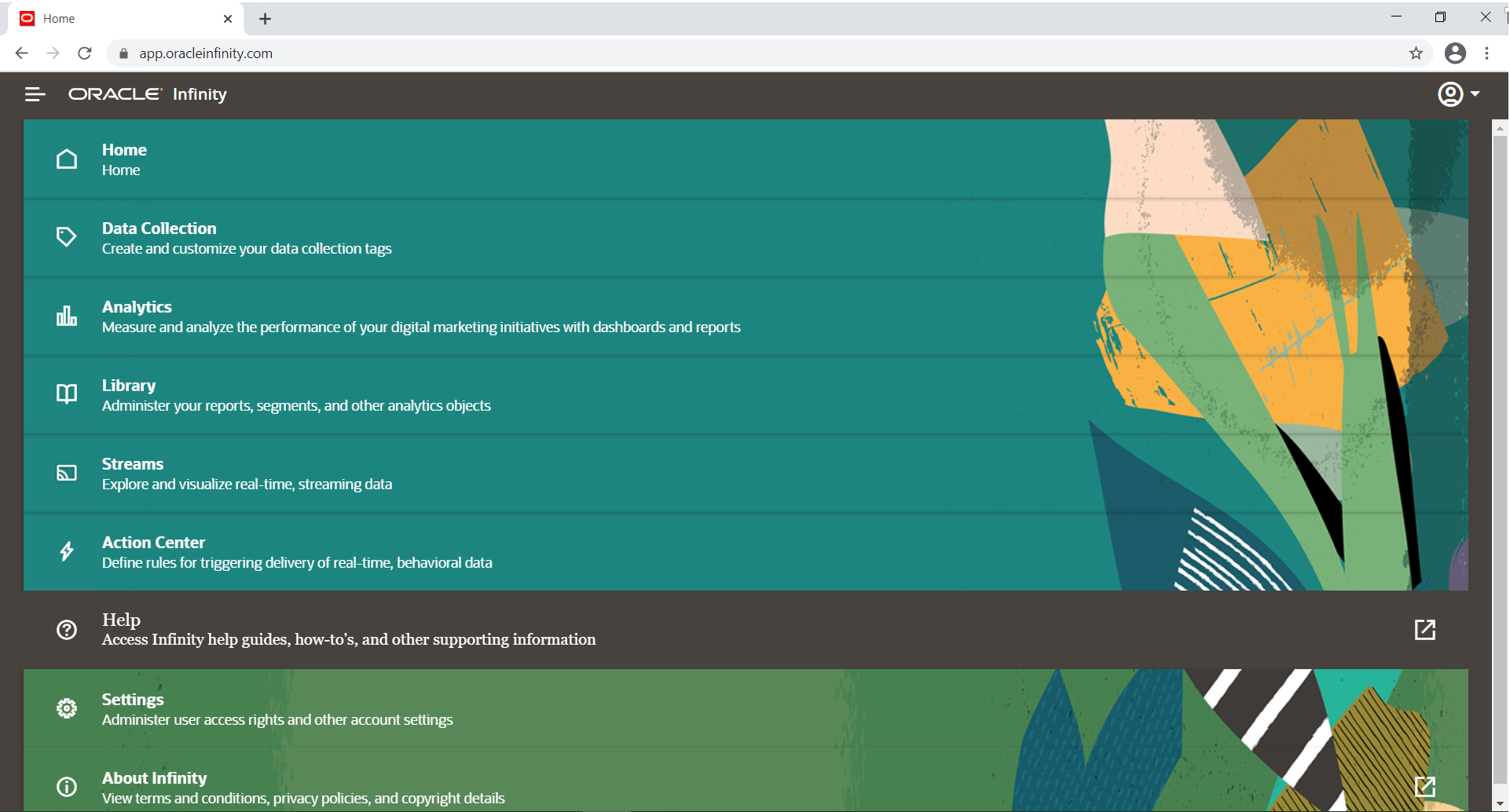Click the About Infinity info icon

67,787
